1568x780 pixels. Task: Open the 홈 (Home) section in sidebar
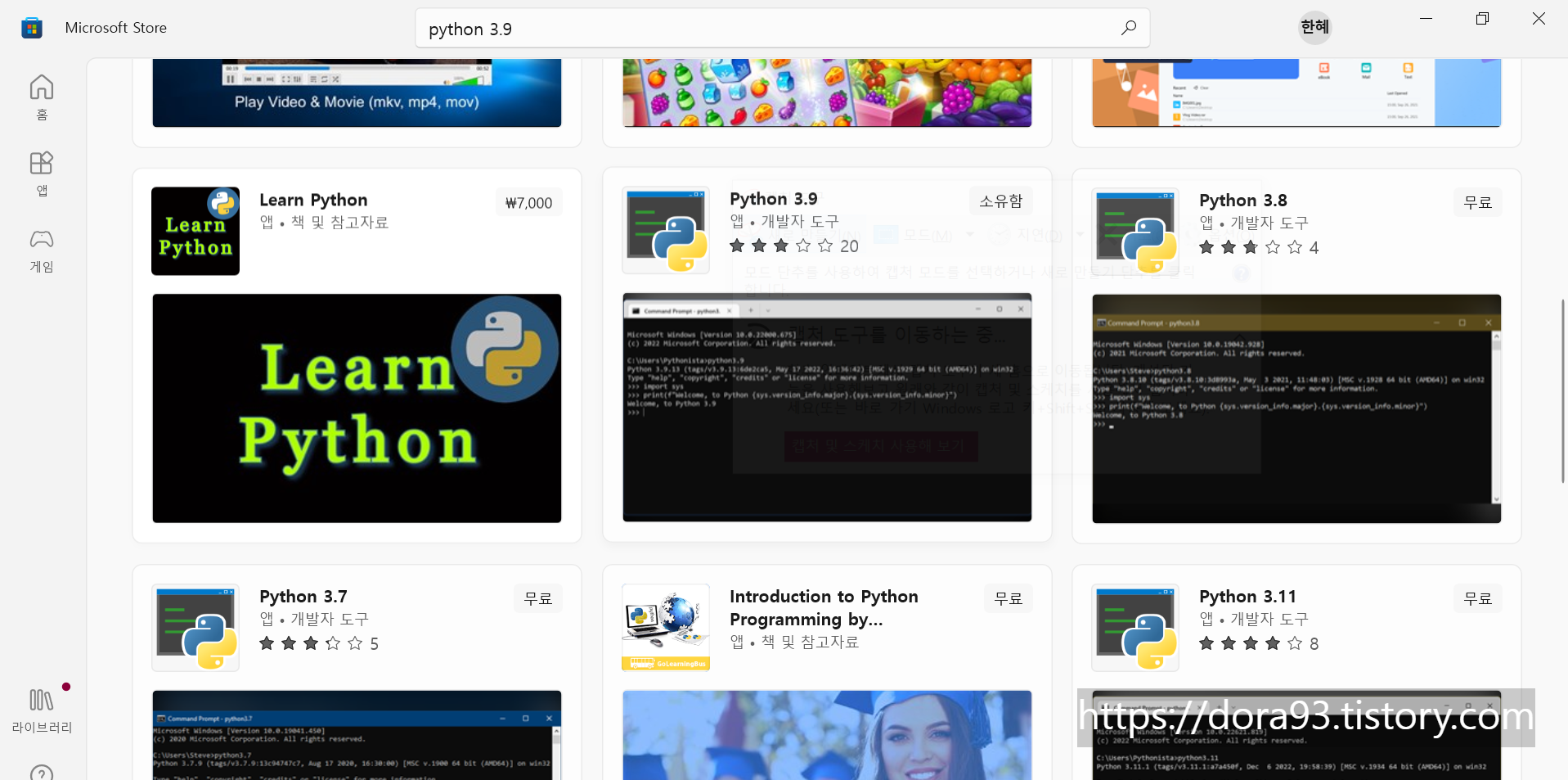point(41,94)
